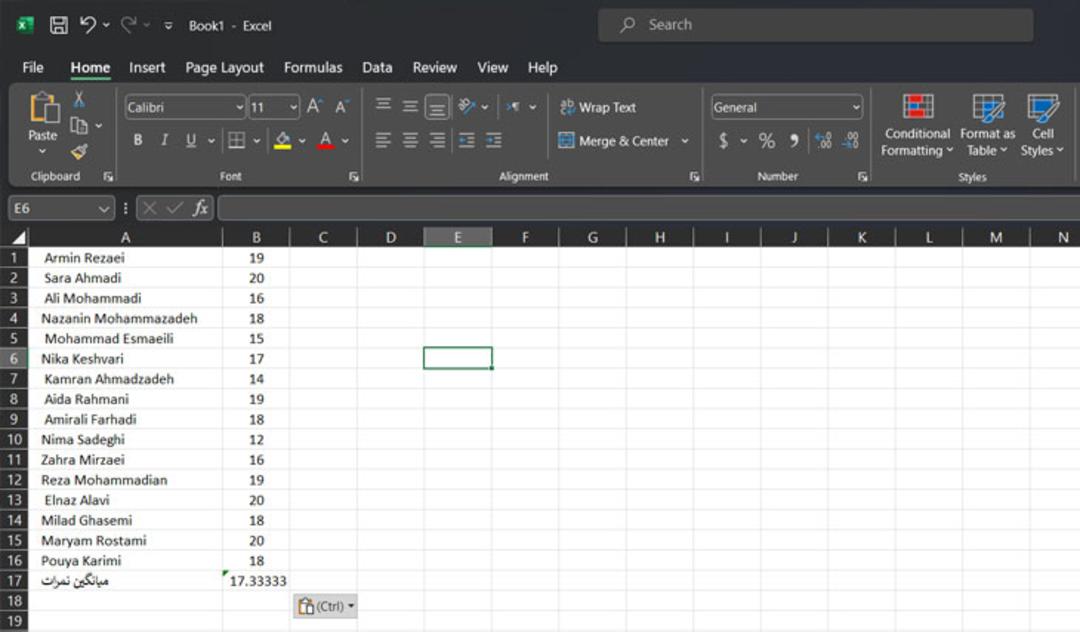The image size is (1080, 632).
Task: Open Conditional Formatting menu
Action: tap(917, 126)
